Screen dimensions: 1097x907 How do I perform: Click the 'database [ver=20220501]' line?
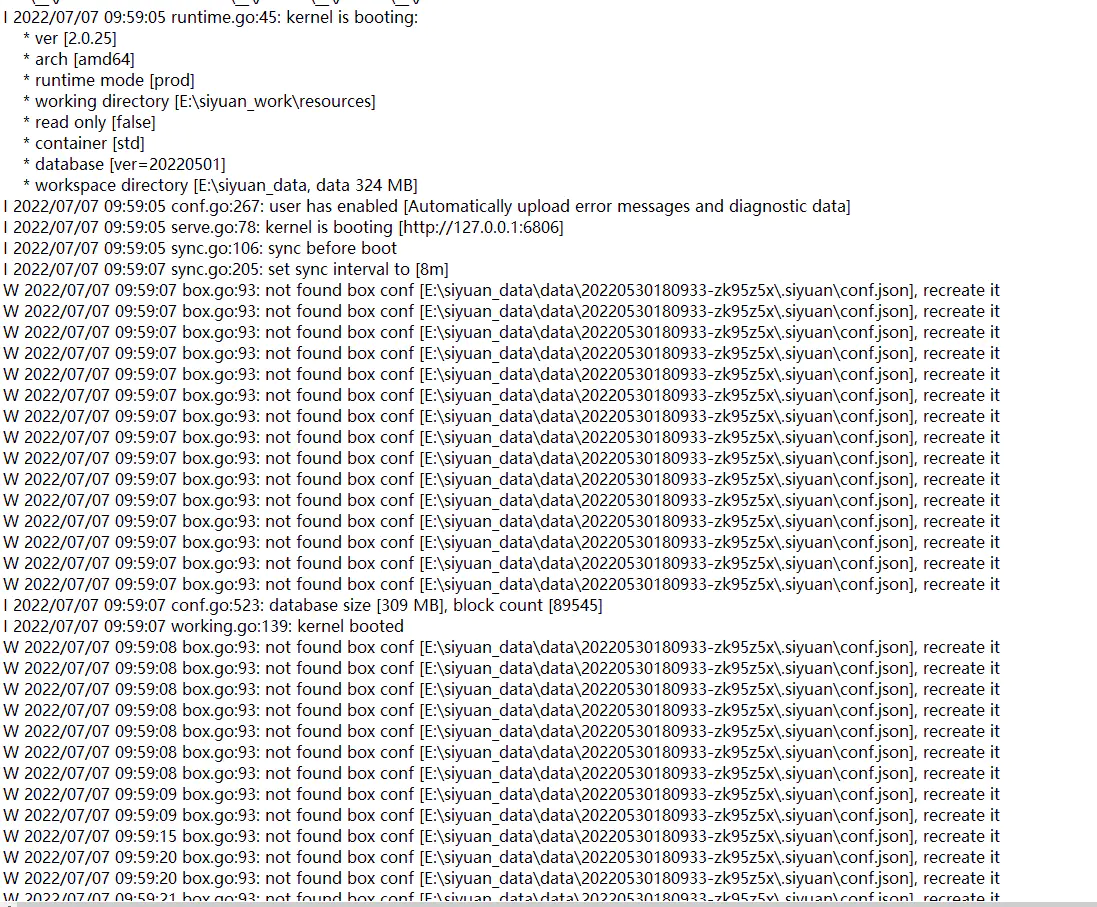(125, 164)
